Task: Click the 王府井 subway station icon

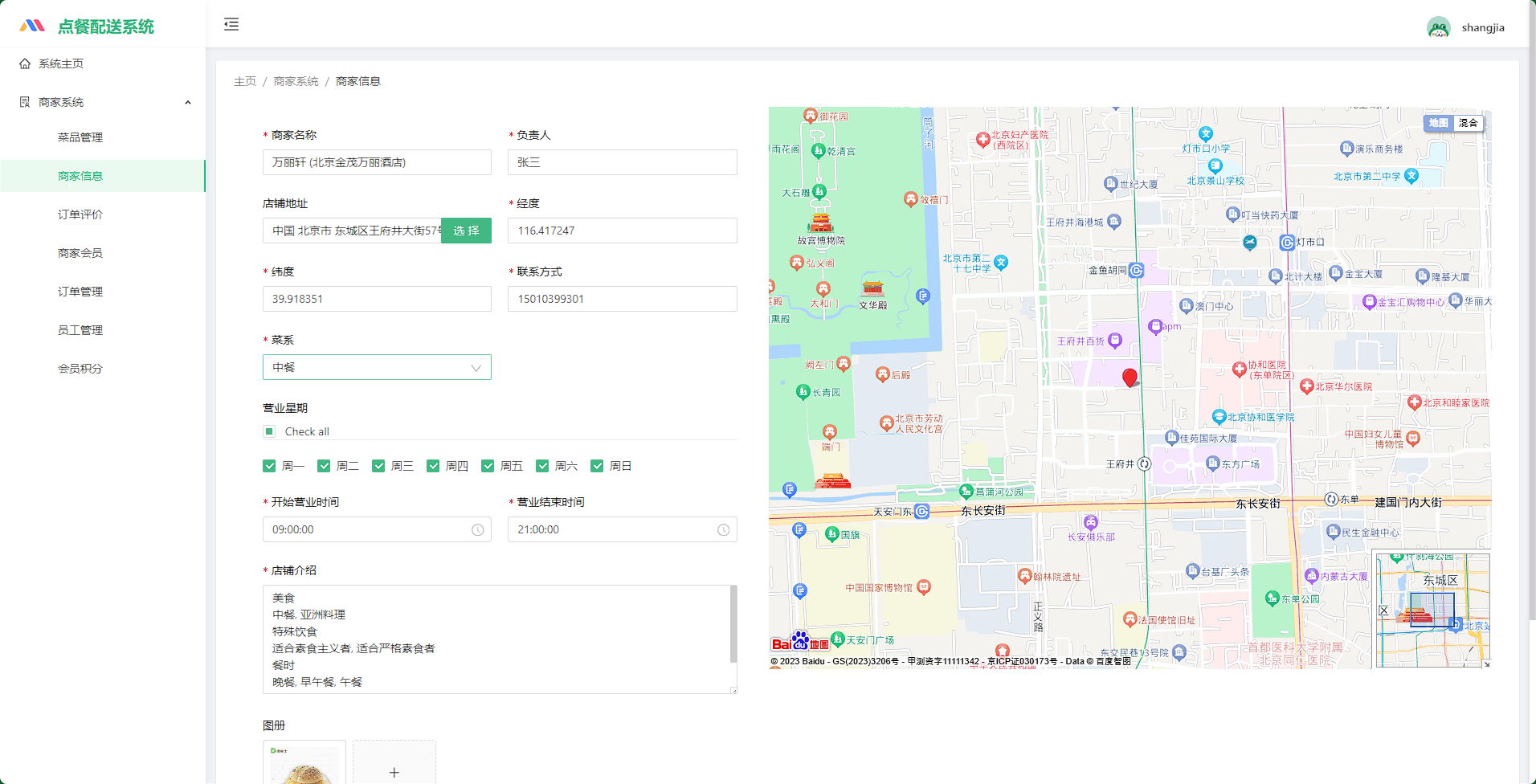Action: click(1145, 464)
